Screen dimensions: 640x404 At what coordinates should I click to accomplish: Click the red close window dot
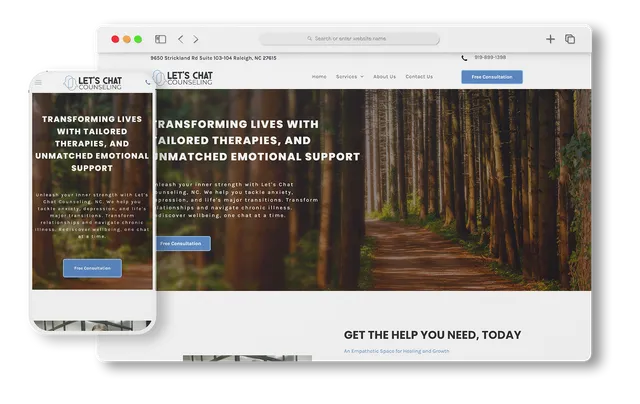[115, 39]
